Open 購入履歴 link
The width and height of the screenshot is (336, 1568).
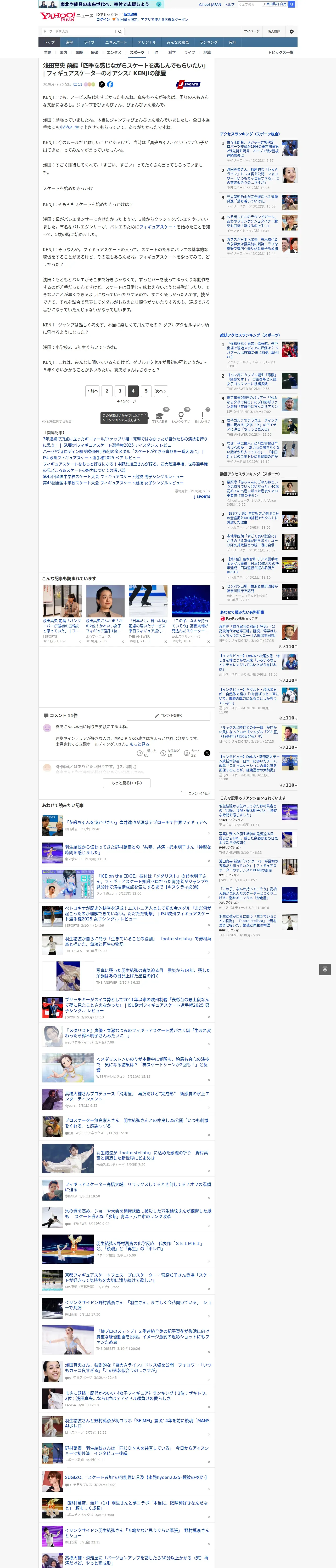(x=274, y=32)
